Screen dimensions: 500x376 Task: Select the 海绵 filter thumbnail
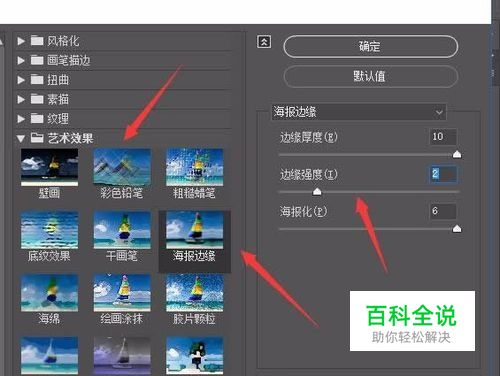pos(49,293)
